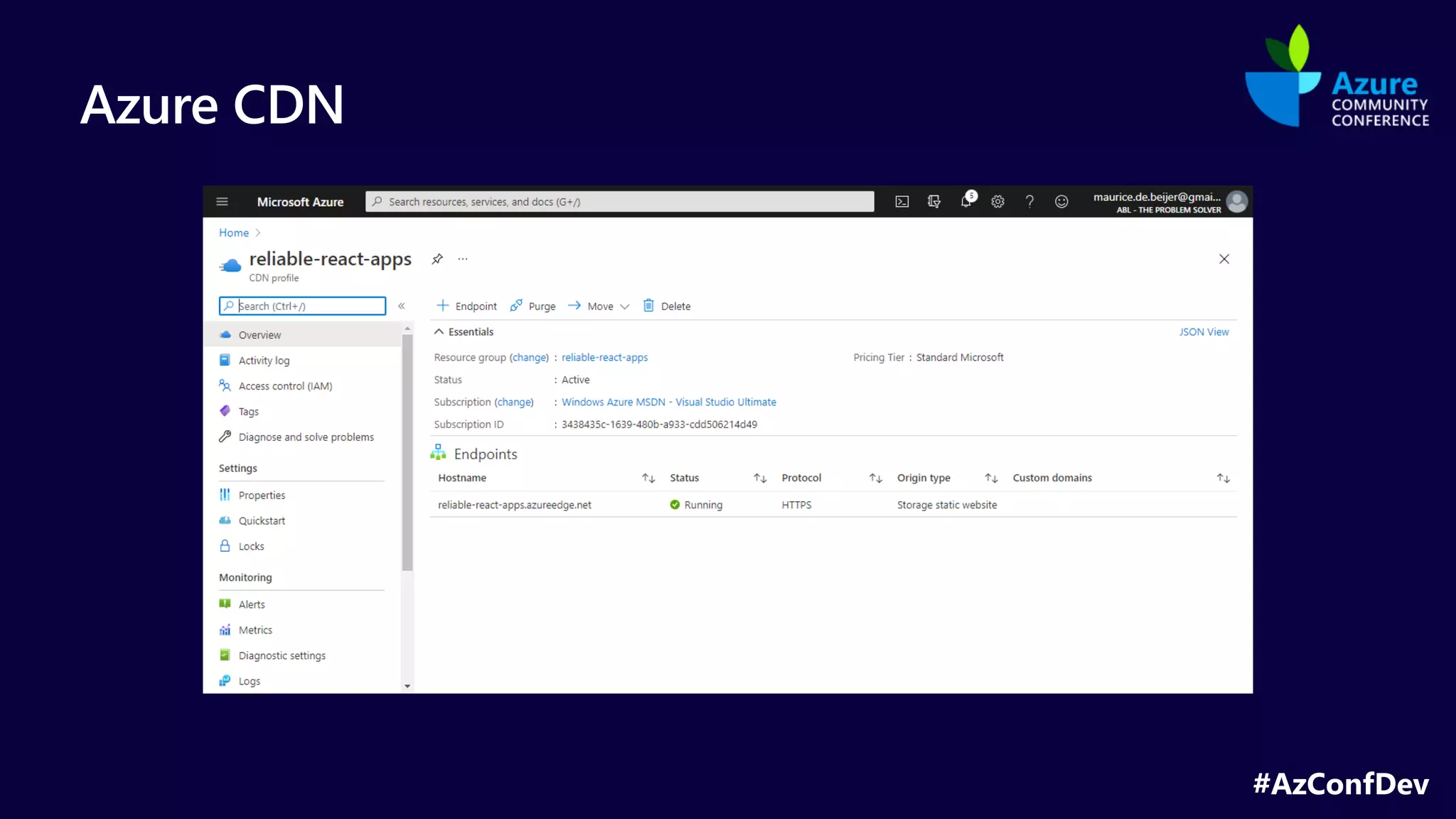Screen dimensions: 1456x819
Task: Collapse the sidebar menu with double chevron
Action: [x=402, y=306]
